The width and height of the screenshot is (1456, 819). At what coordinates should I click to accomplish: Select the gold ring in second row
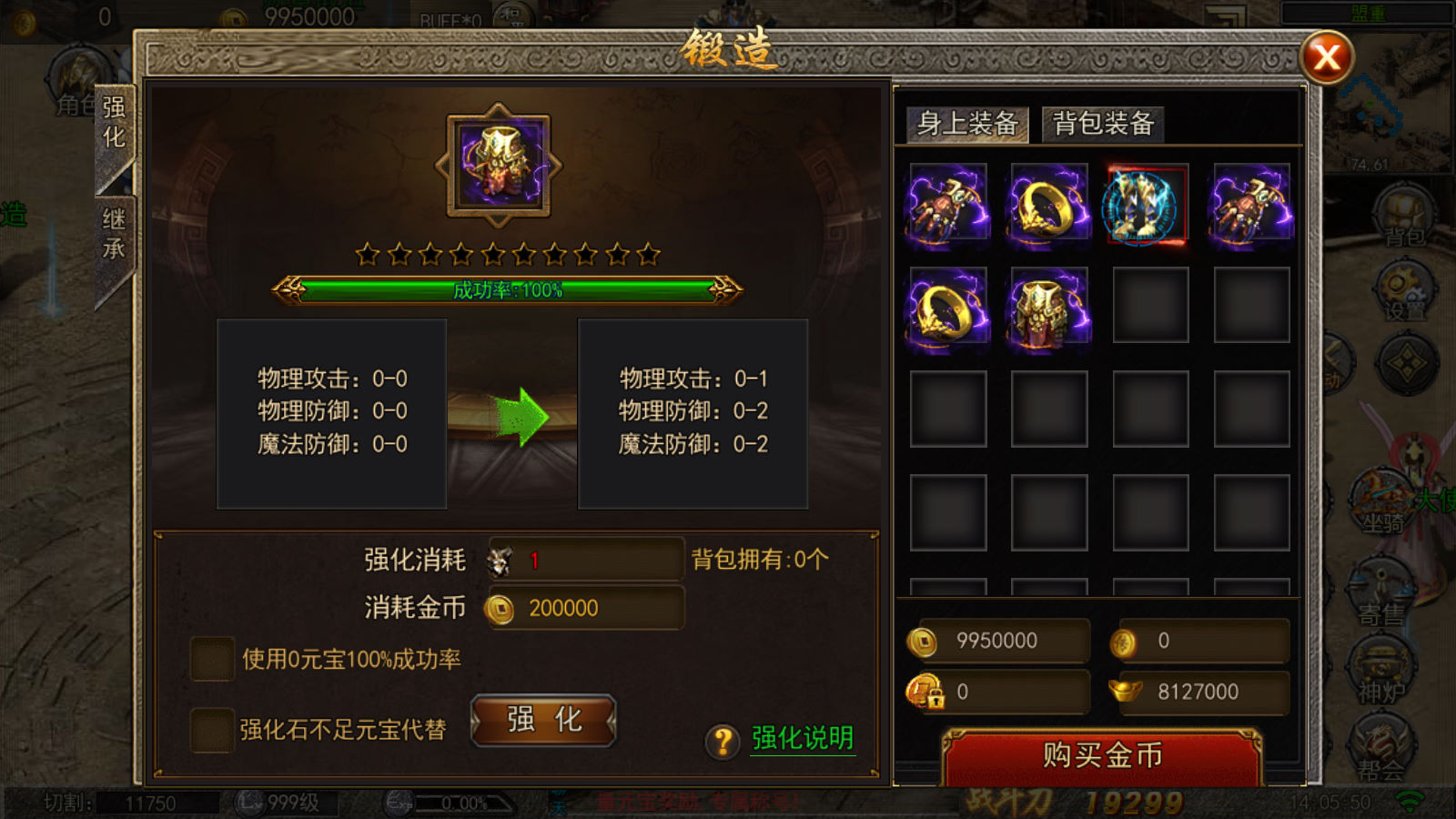[x=948, y=307]
